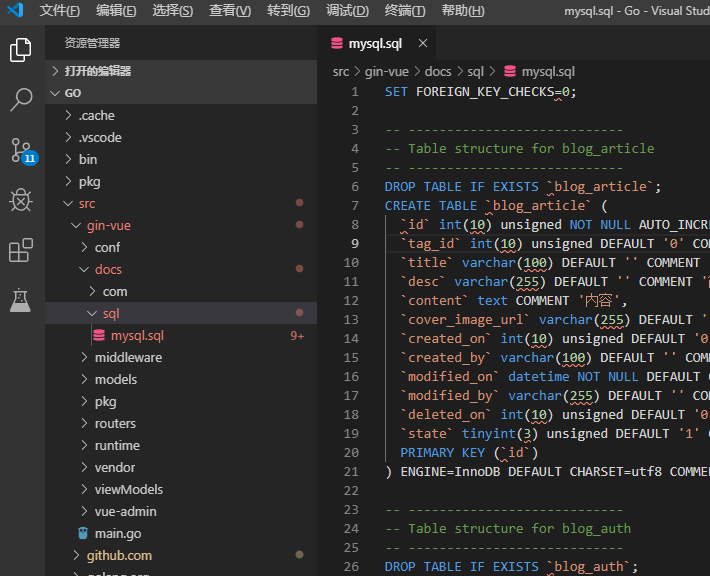Click the VS Code logo icon
710x576 pixels.
pos(15,11)
